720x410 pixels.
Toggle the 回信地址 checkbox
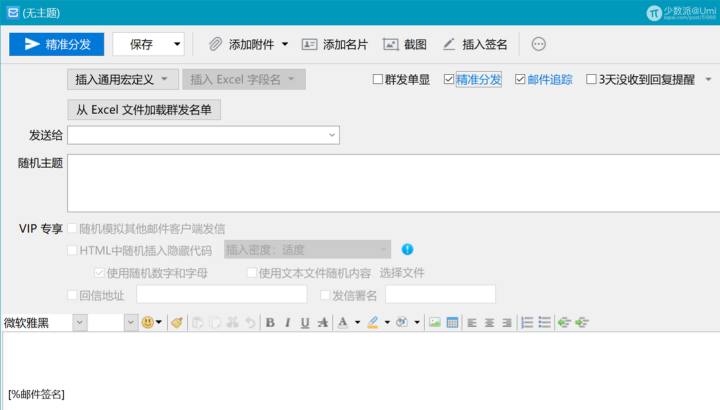point(72,295)
